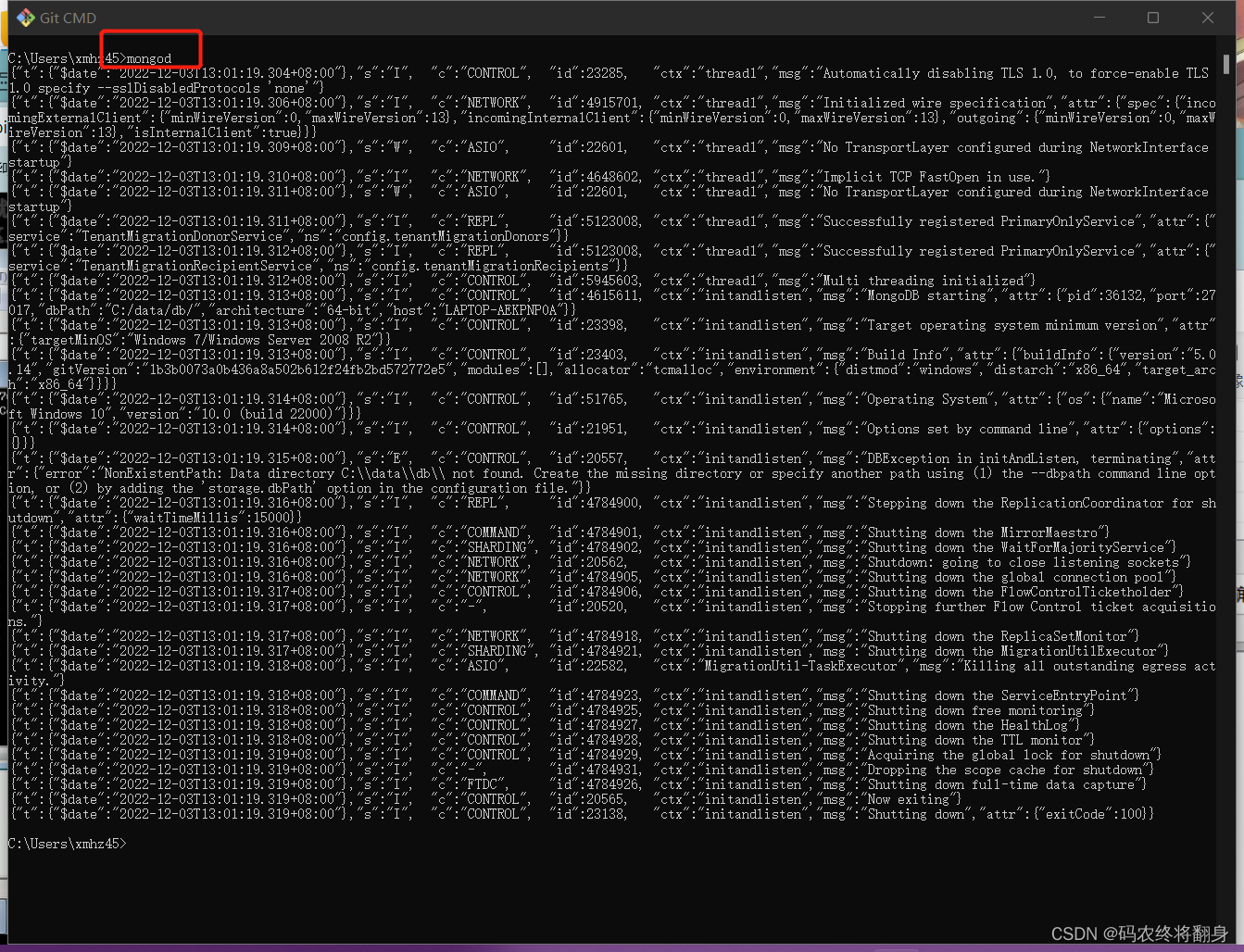Click the id value 23285

click(x=605, y=73)
